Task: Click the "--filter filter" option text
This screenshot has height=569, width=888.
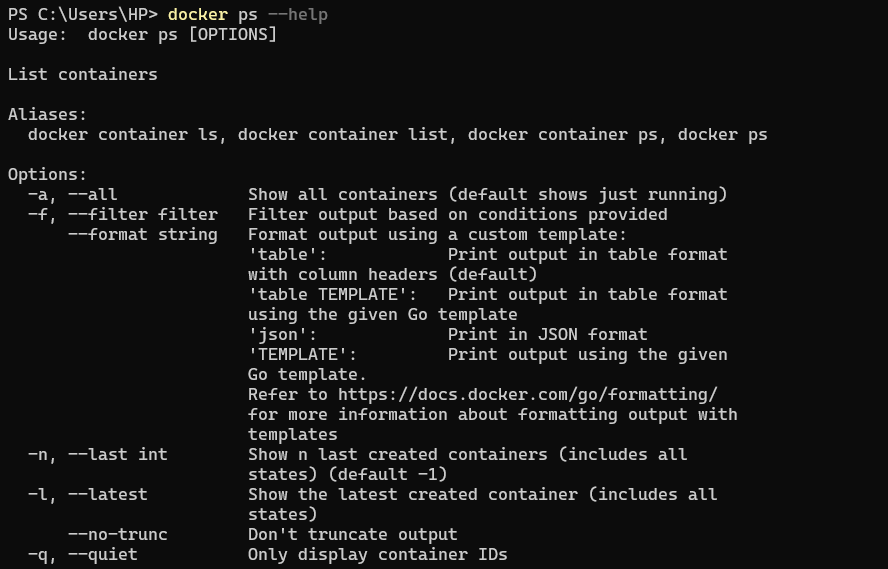Action: click(142, 214)
